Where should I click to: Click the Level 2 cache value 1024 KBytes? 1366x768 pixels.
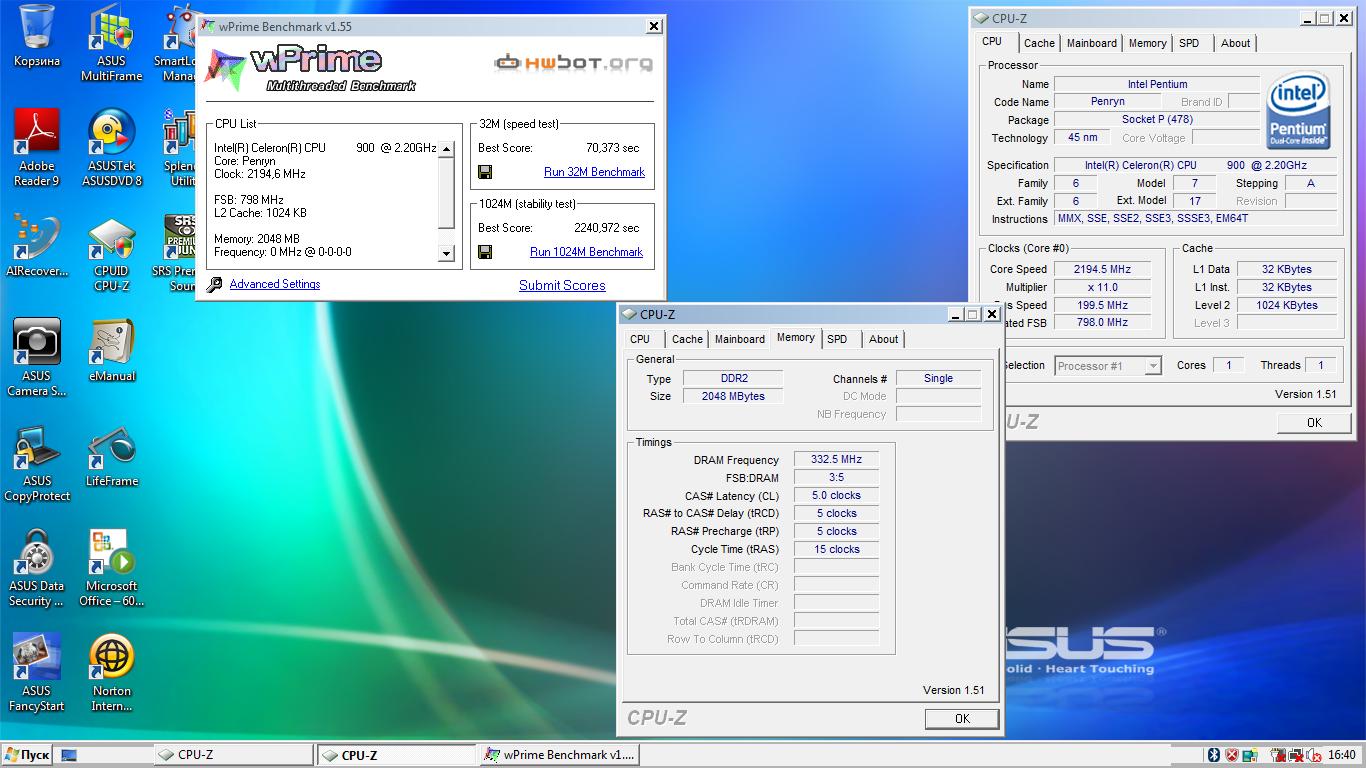click(1287, 305)
